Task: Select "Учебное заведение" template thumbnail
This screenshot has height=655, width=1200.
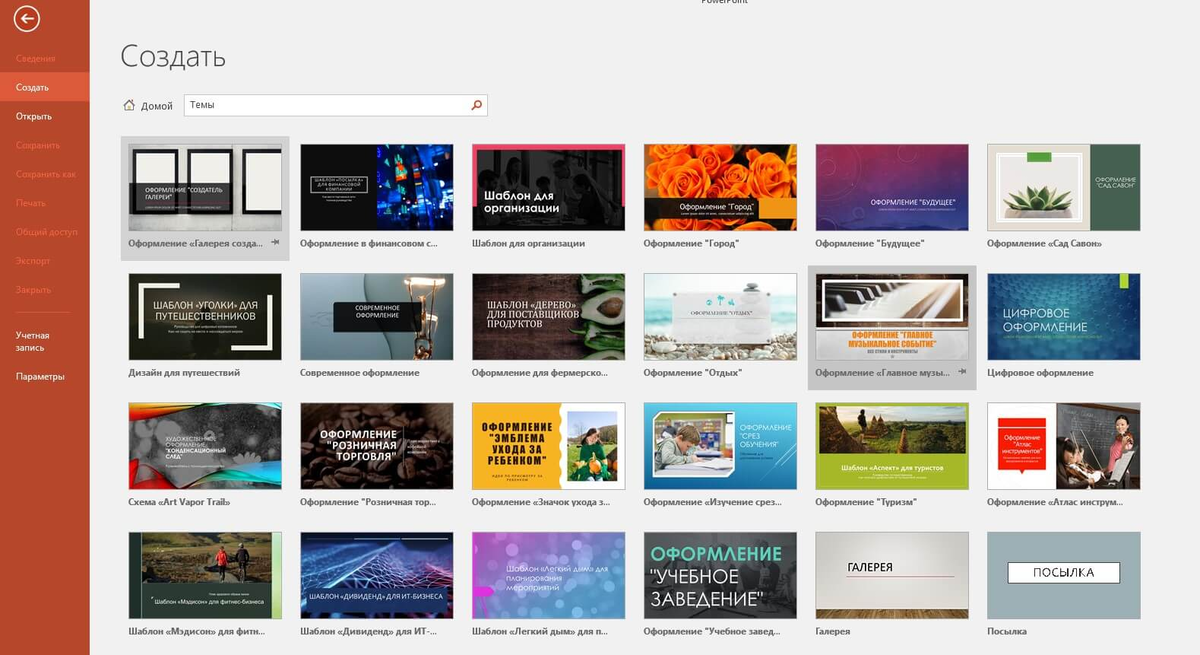Action: pos(720,575)
